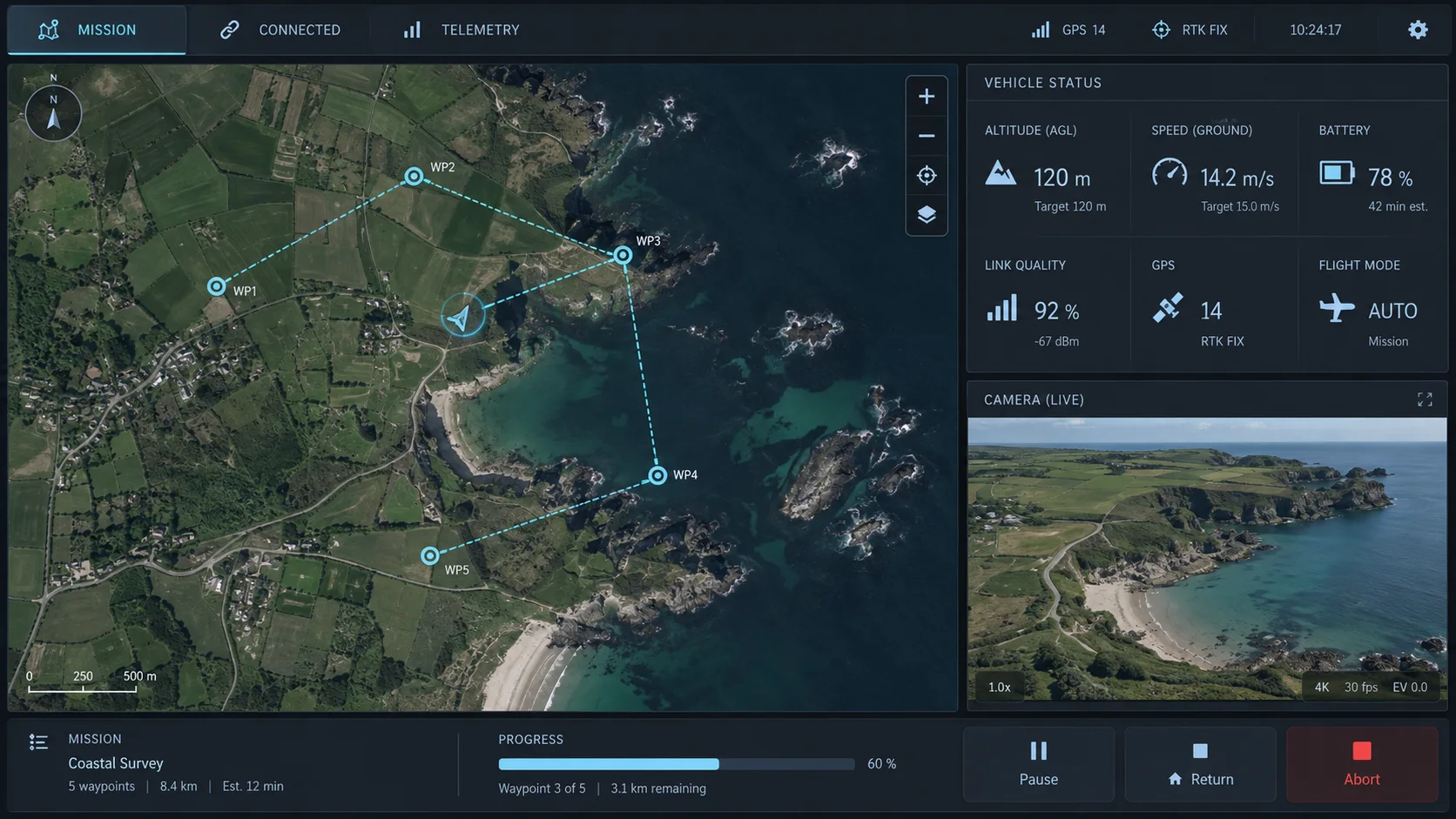Click the 1.0x camera zoom indicator
The height and width of the screenshot is (819, 1456).
[x=1000, y=687]
